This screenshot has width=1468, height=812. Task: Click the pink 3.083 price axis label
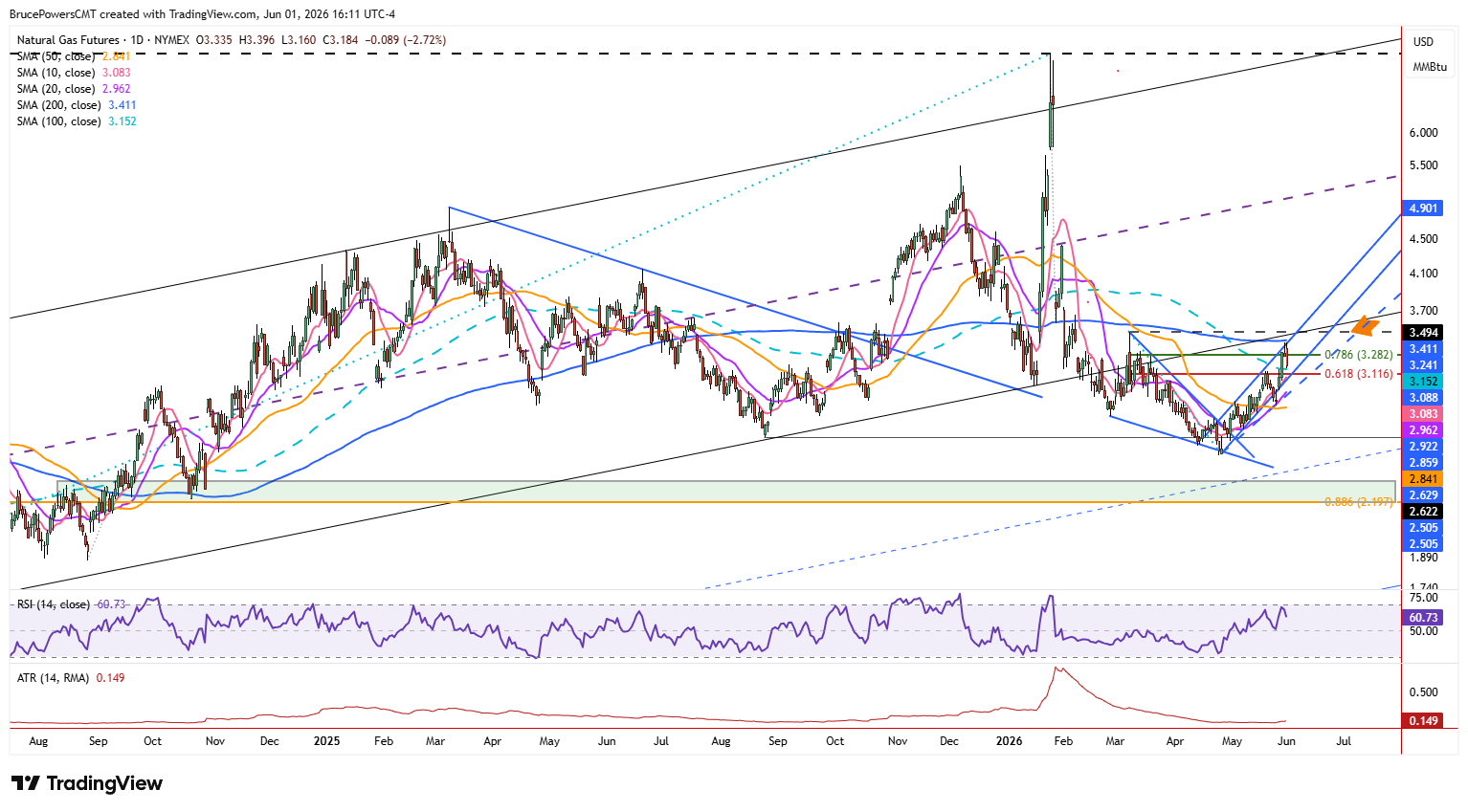coord(1423,414)
